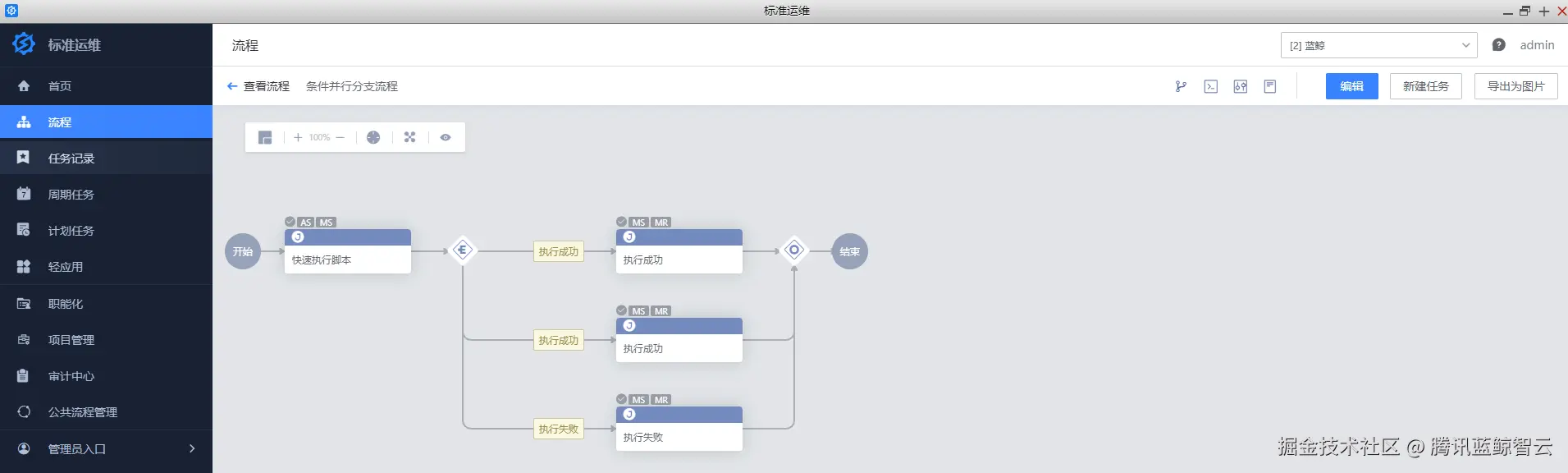Open the minimap thumbnail tool
Viewport: 1568px width, 473px height.
[265, 138]
